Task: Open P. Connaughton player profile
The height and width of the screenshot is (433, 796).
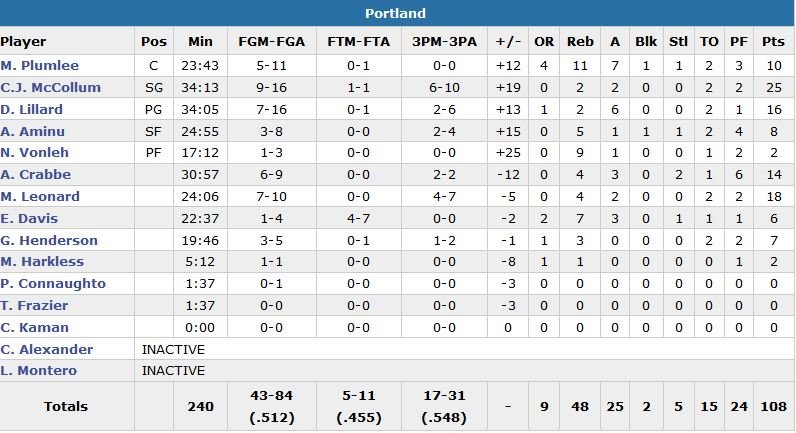Action: (x=53, y=284)
